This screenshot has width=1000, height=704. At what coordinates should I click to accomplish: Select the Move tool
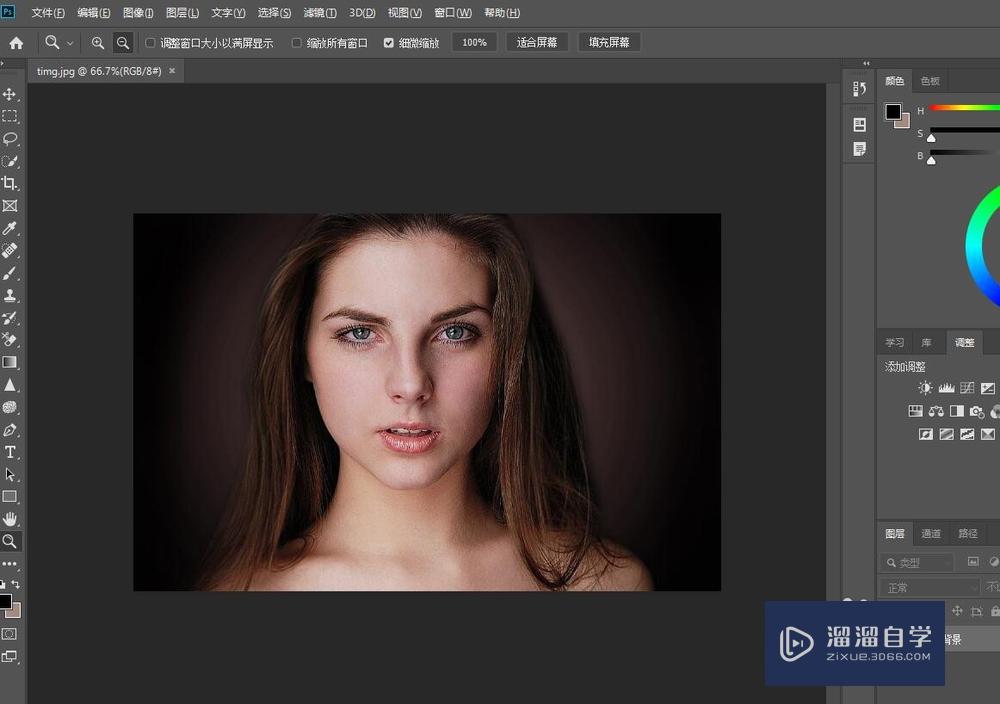click(x=10, y=94)
